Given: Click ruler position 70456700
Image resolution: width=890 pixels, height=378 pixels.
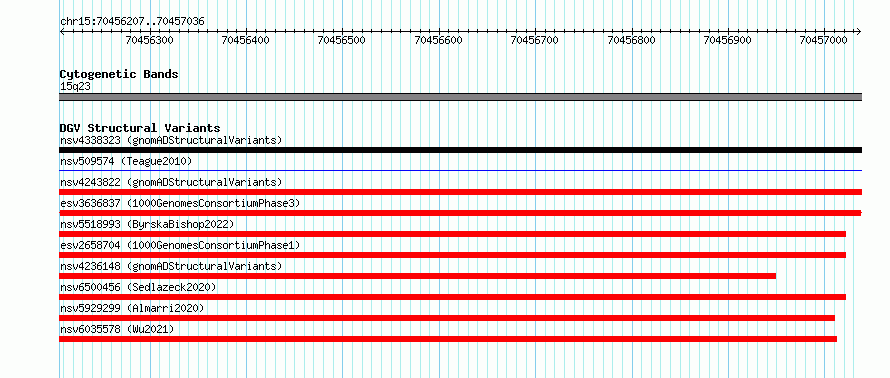Looking at the screenshot, I should tap(535, 40).
